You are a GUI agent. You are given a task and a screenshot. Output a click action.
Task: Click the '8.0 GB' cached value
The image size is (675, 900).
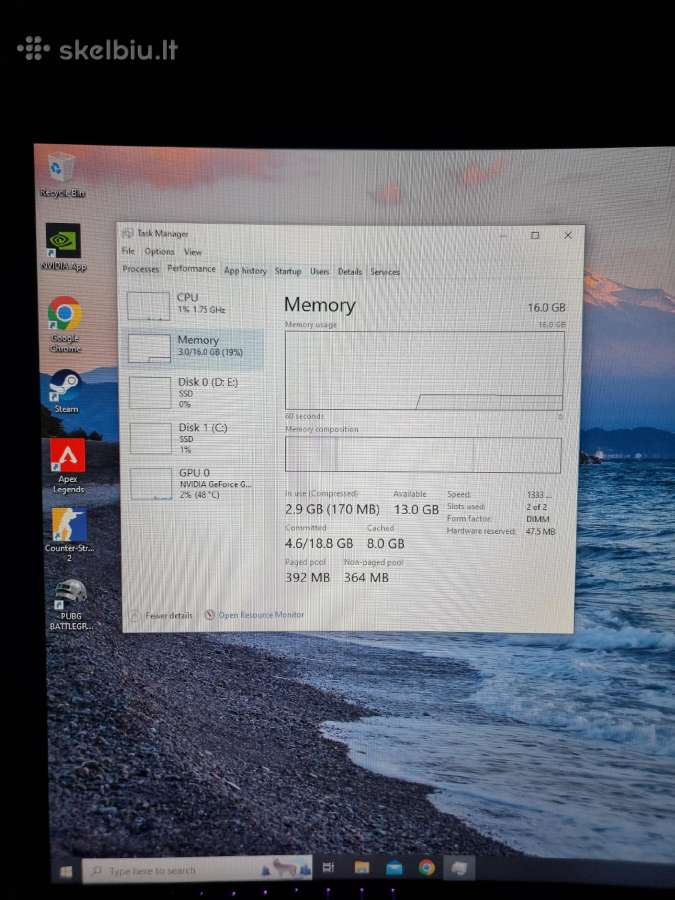click(386, 543)
